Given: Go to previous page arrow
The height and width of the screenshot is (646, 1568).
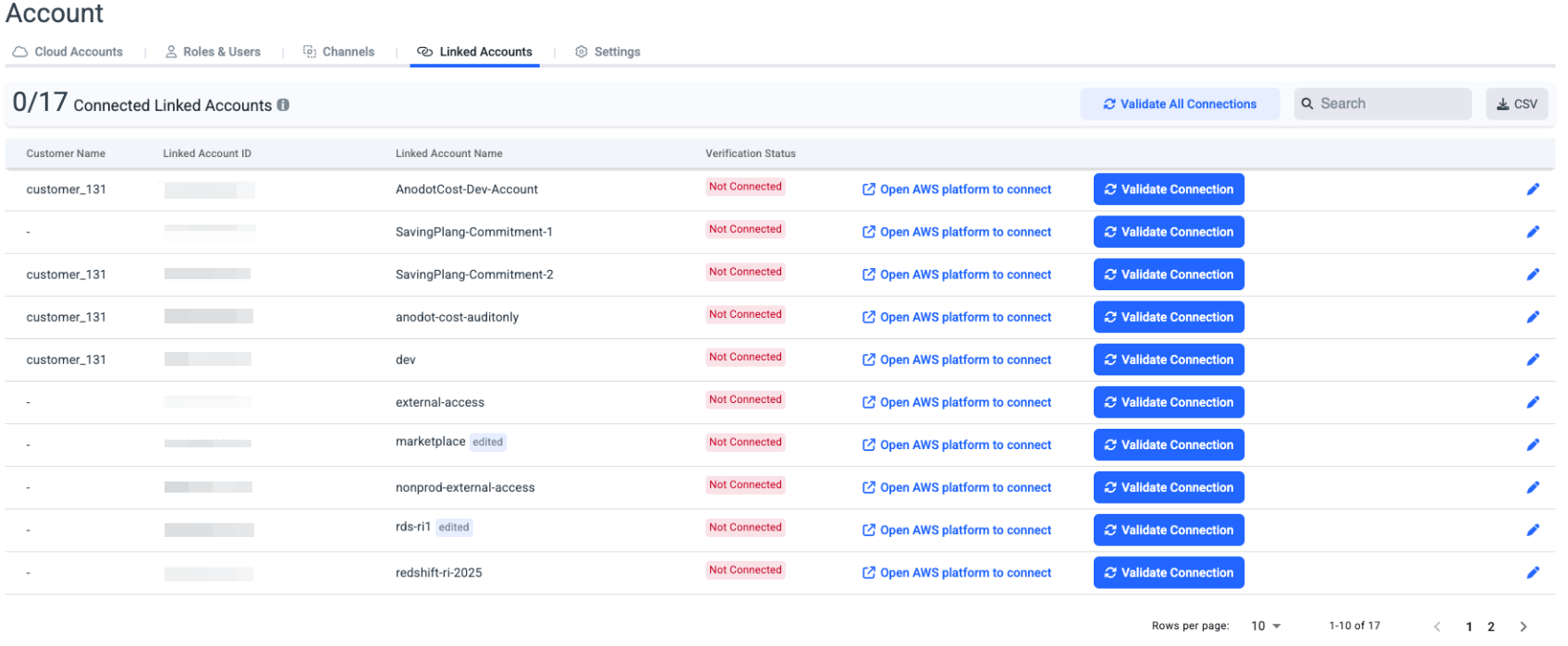Looking at the screenshot, I should tap(1437, 627).
